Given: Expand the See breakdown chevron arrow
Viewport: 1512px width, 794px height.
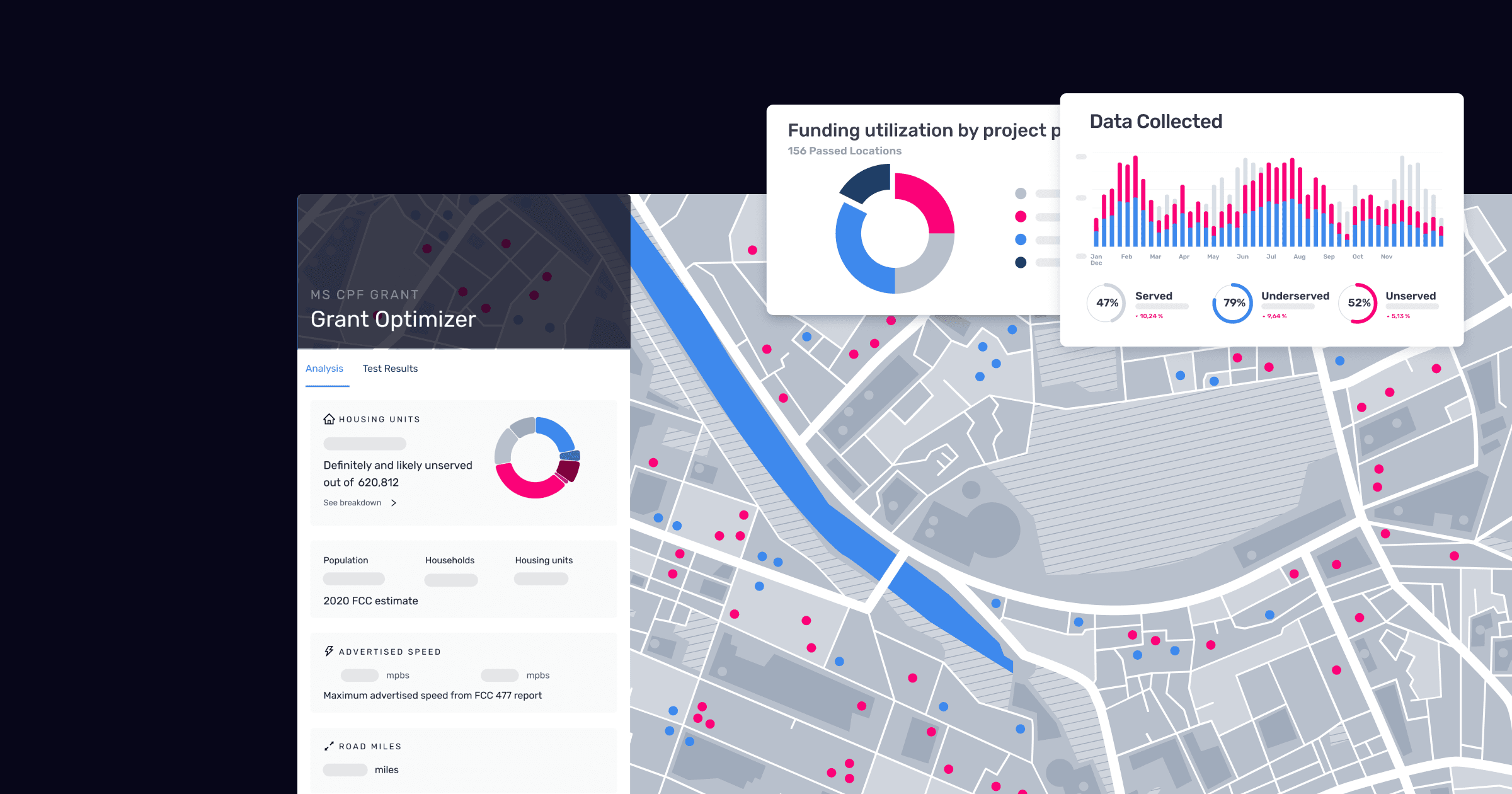Looking at the screenshot, I should point(394,503).
